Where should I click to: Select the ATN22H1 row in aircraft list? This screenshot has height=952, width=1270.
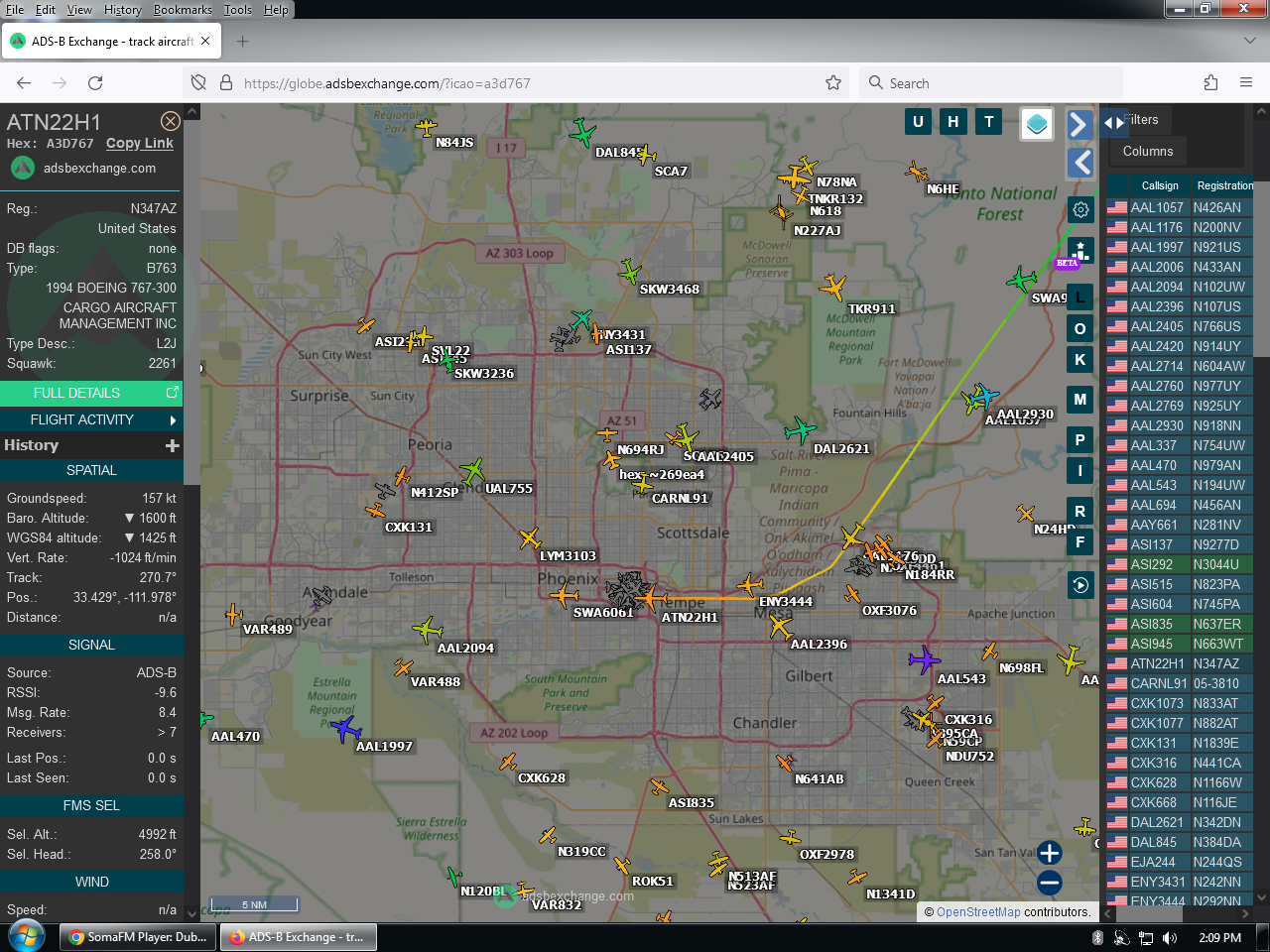(1180, 663)
